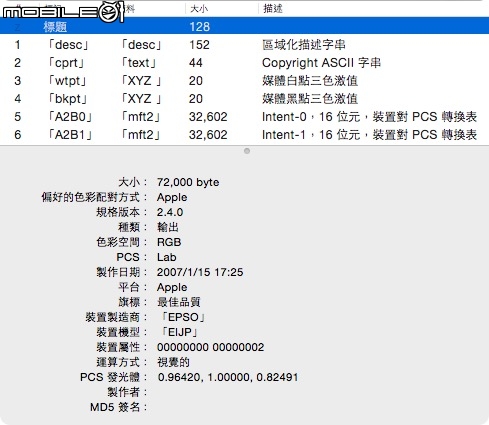This screenshot has width=489, height=425.
Task: Select tag row 2 「cprt」
Action: 244,63
